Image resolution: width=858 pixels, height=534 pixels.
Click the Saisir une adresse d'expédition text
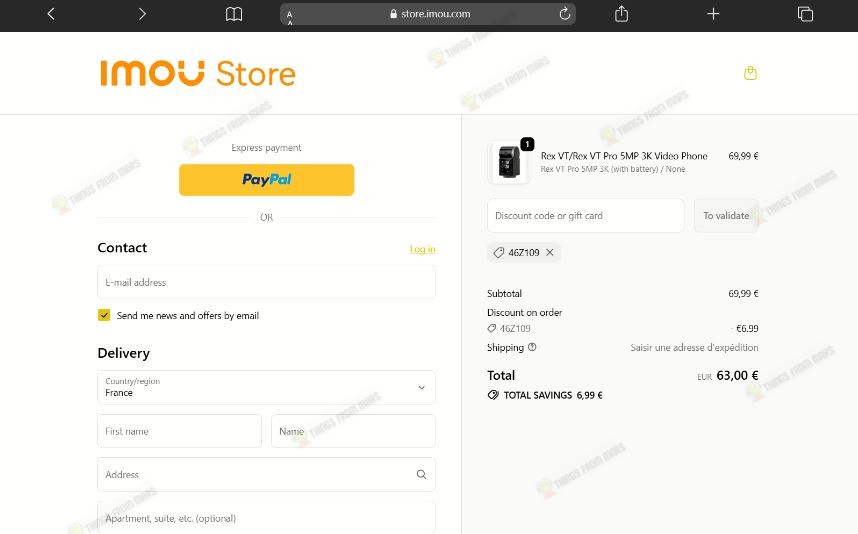point(694,347)
